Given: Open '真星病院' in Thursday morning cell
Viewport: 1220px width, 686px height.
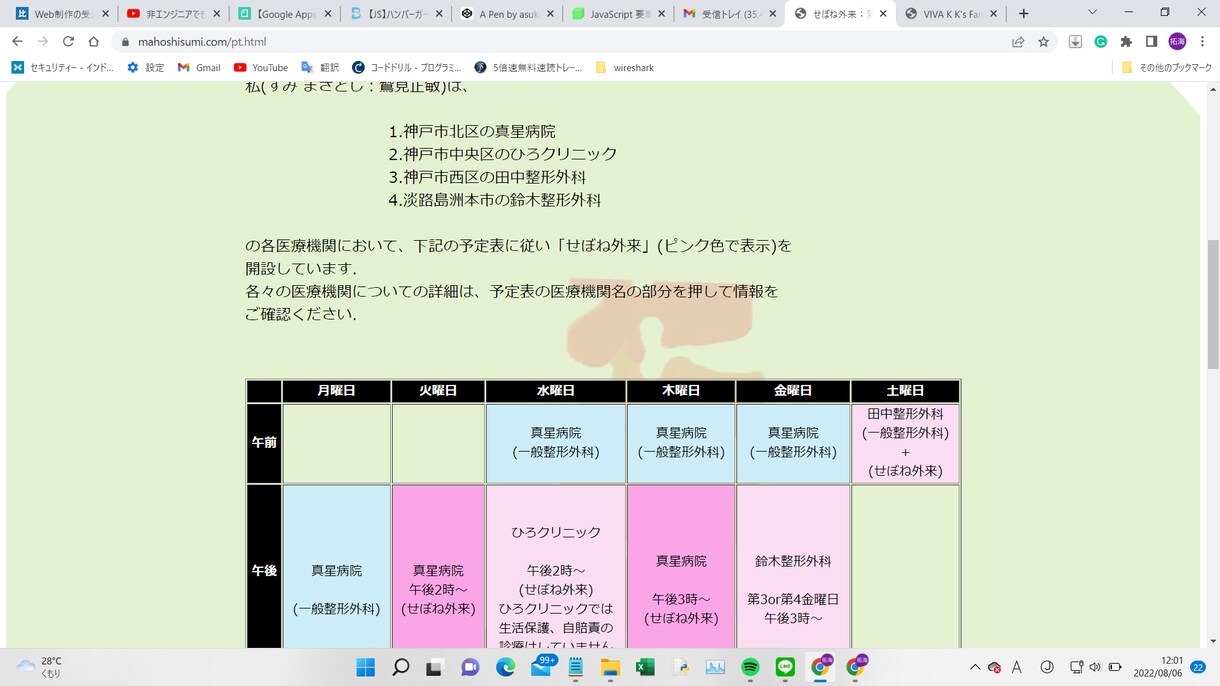Looking at the screenshot, I should (x=681, y=433).
